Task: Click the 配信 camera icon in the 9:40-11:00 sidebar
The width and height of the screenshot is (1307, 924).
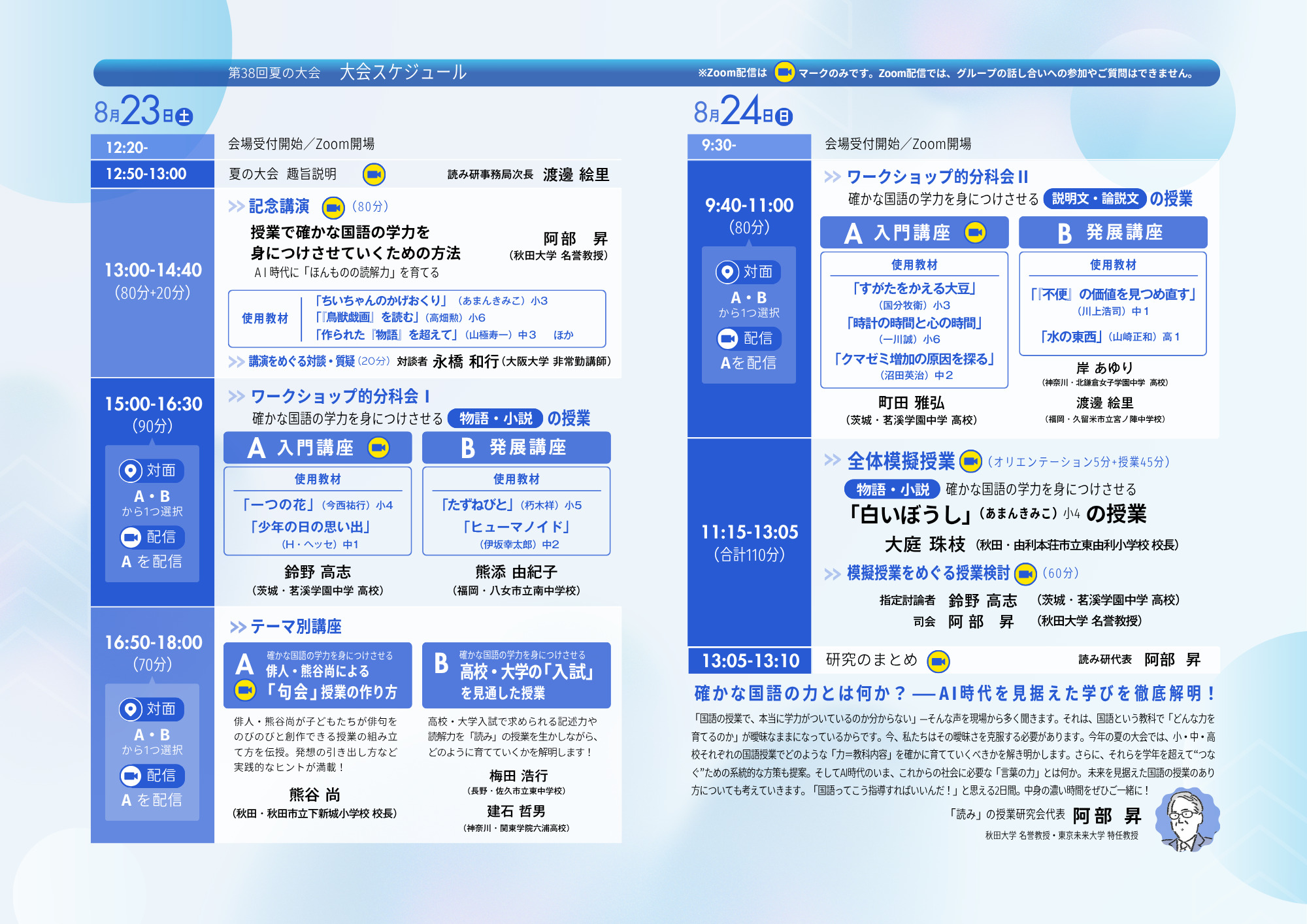Action: [727, 338]
